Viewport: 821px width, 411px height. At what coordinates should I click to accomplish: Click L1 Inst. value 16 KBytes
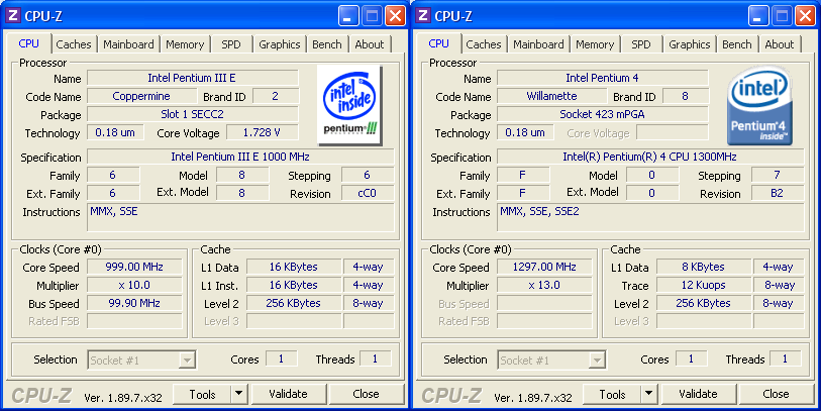[293, 285]
